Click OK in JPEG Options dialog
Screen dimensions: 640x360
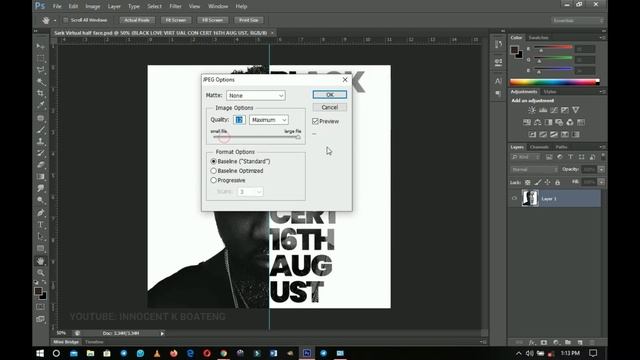click(330, 95)
